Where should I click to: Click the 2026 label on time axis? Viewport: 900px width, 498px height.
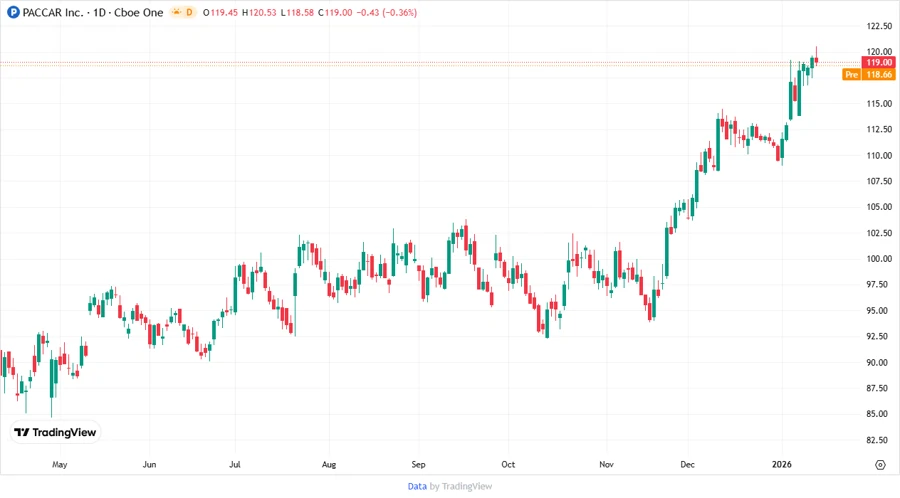tap(782, 465)
